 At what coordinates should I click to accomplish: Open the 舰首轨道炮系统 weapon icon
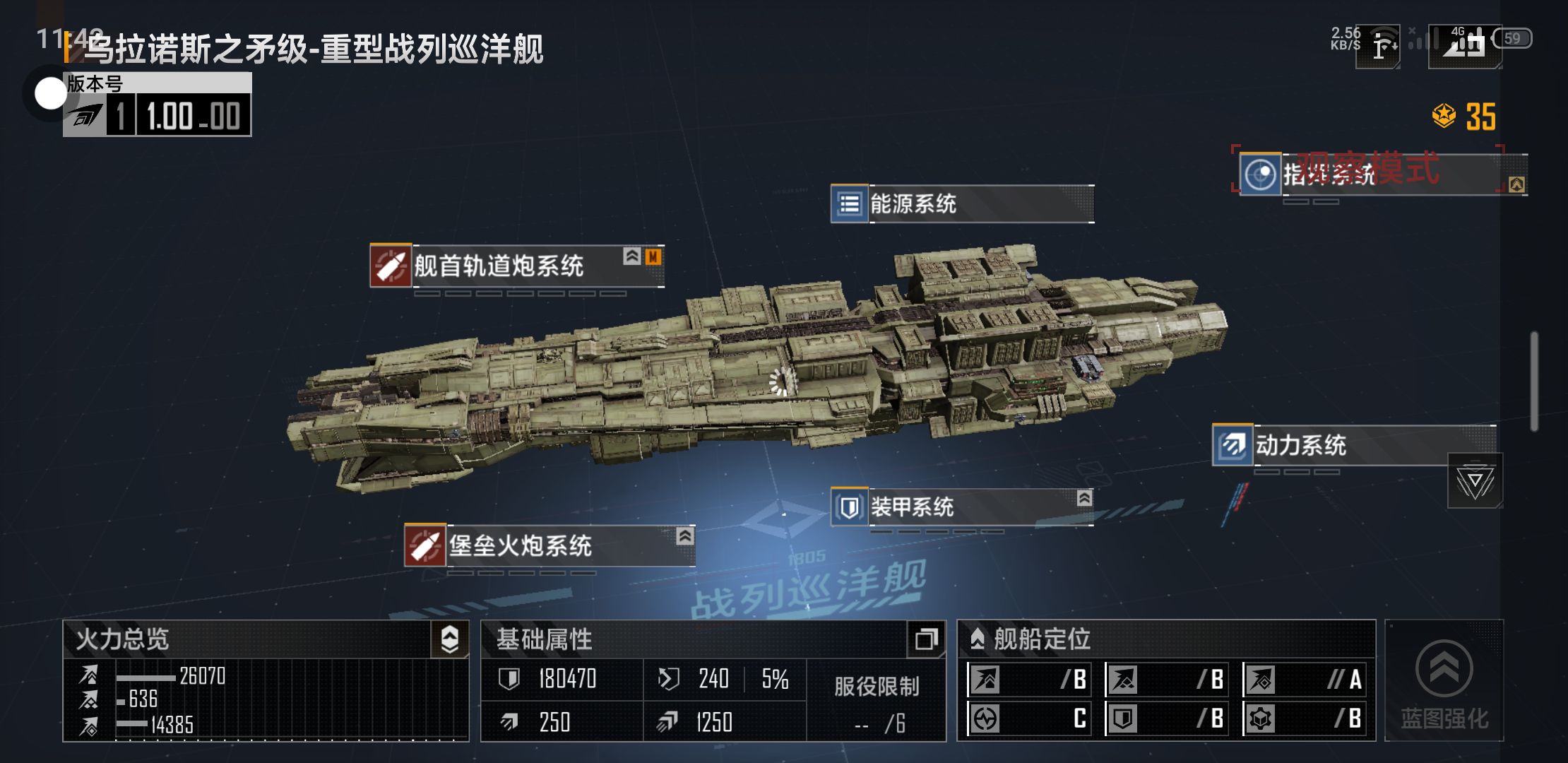[x=391, y=266]
